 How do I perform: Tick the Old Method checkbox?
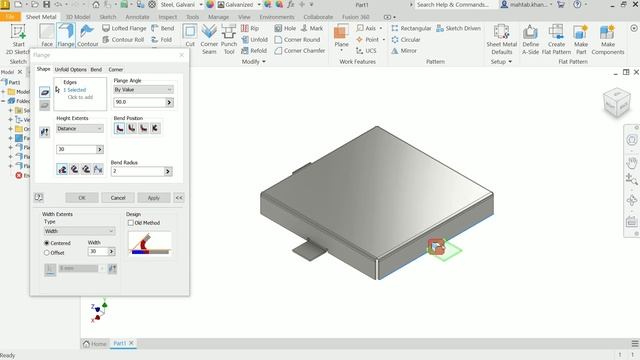(131, 223)
